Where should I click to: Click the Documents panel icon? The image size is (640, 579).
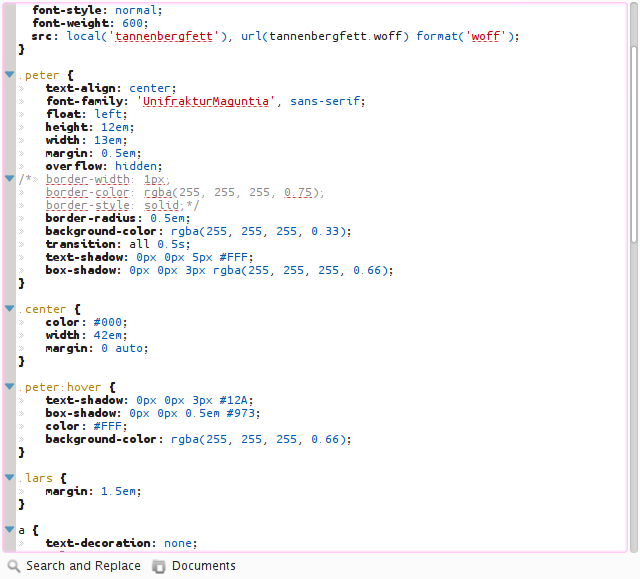[159, 566]
